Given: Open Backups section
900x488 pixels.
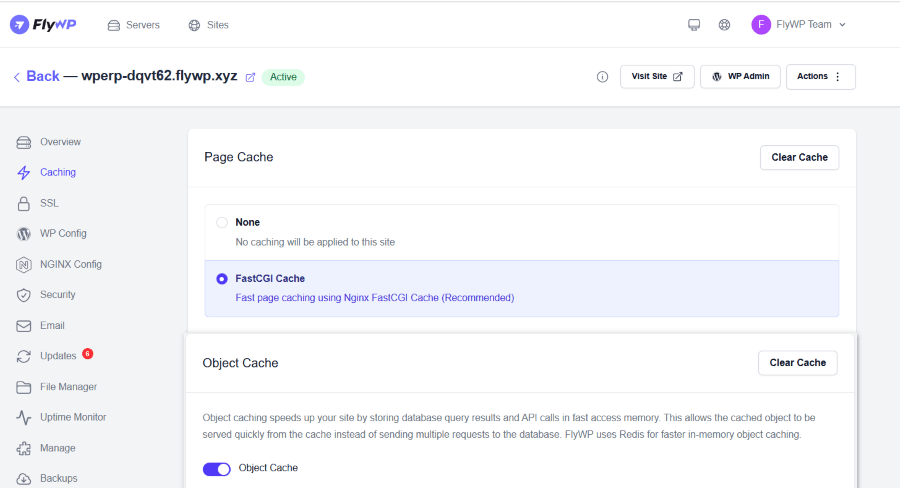Looking at the screenshot, I should click(x=59, y=478).
